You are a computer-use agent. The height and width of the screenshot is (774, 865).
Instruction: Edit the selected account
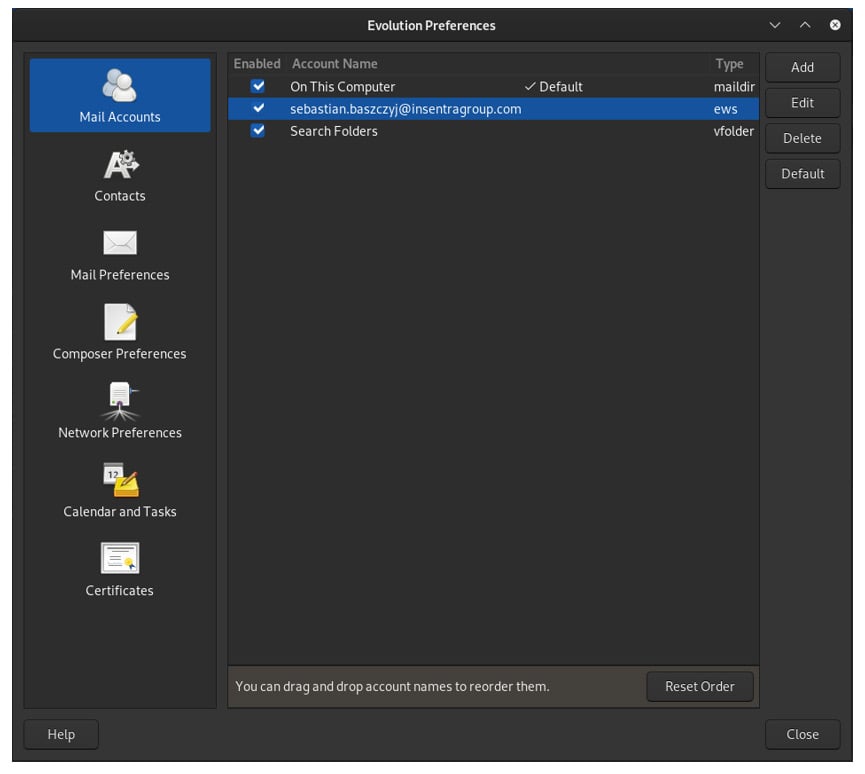click(x=802, y=103)
